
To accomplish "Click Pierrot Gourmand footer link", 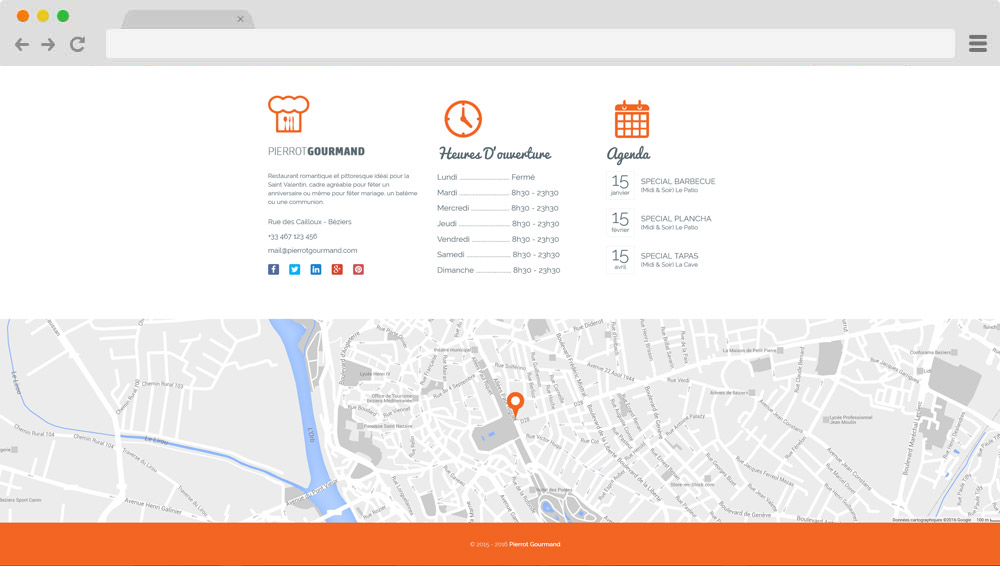I will (x=534, y=544).
